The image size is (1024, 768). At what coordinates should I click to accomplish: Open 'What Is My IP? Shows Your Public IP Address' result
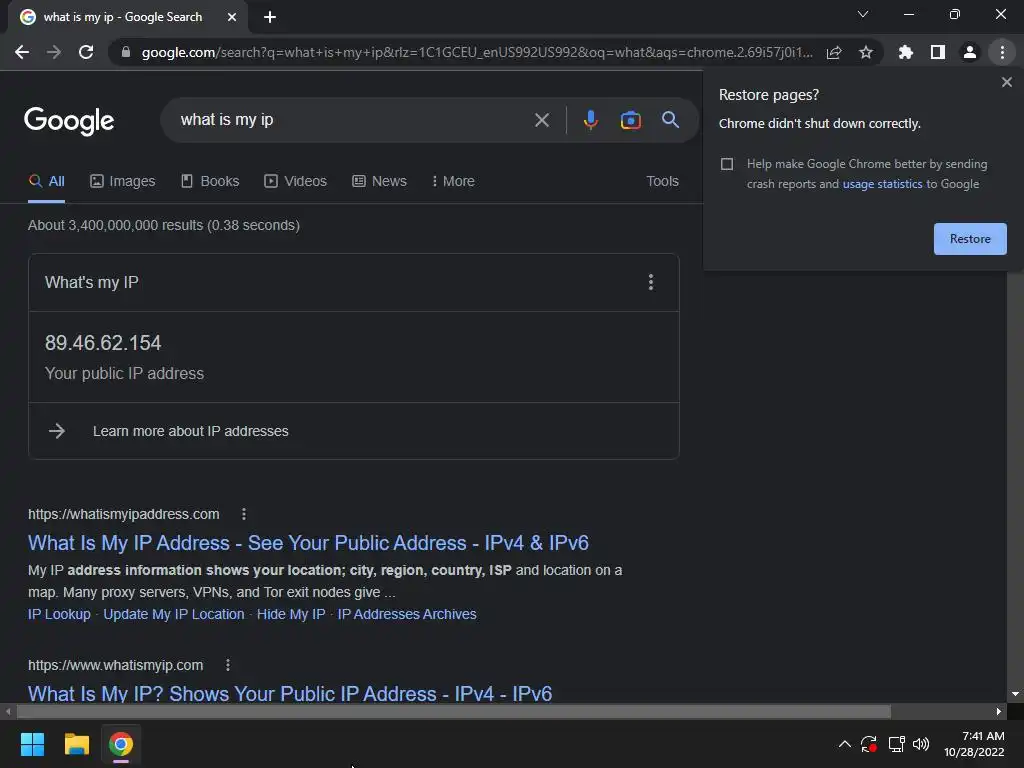pyautogui.click(x=290, y=694)
